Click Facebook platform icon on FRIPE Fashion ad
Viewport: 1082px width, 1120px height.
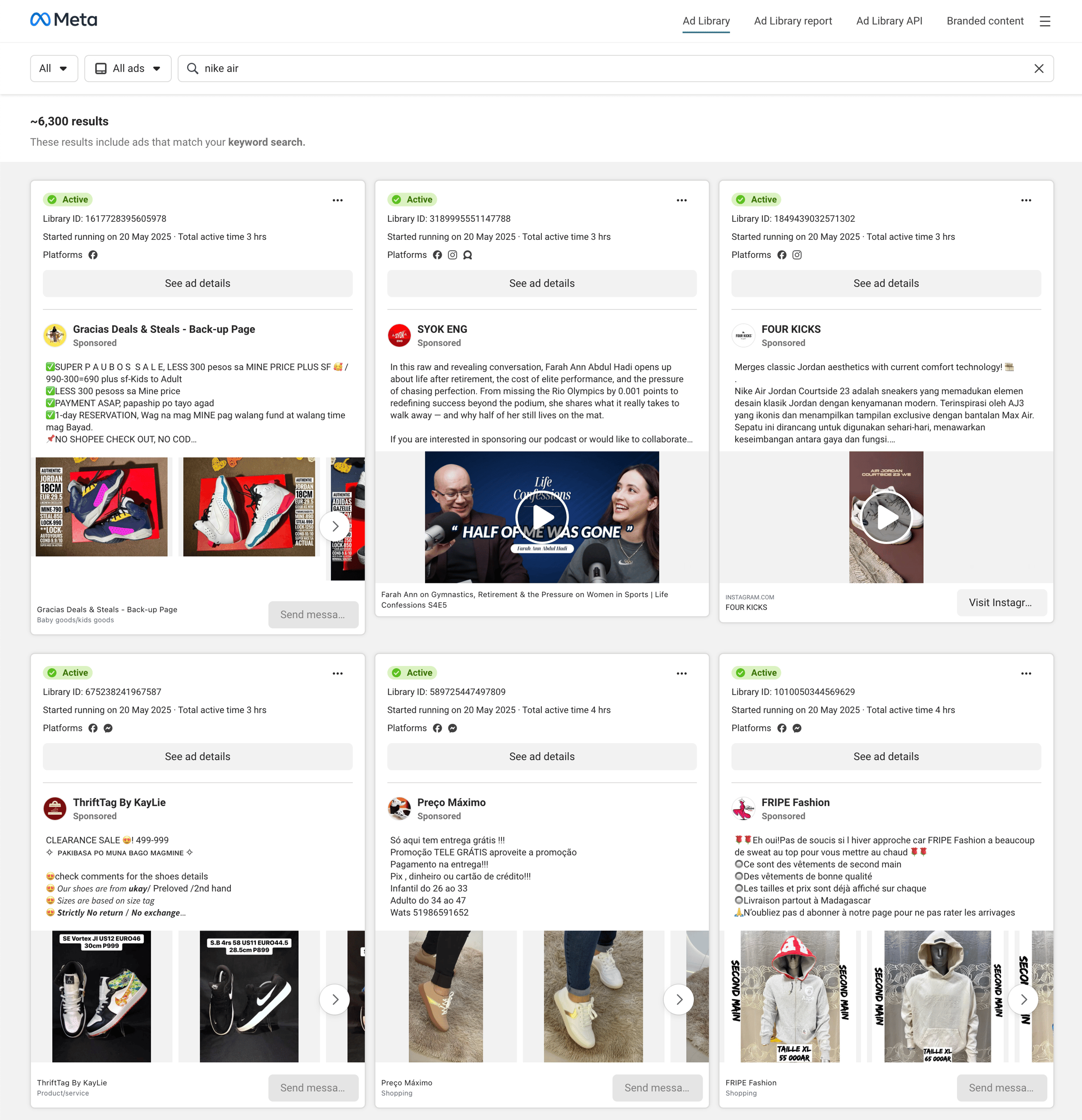[781, 728]
